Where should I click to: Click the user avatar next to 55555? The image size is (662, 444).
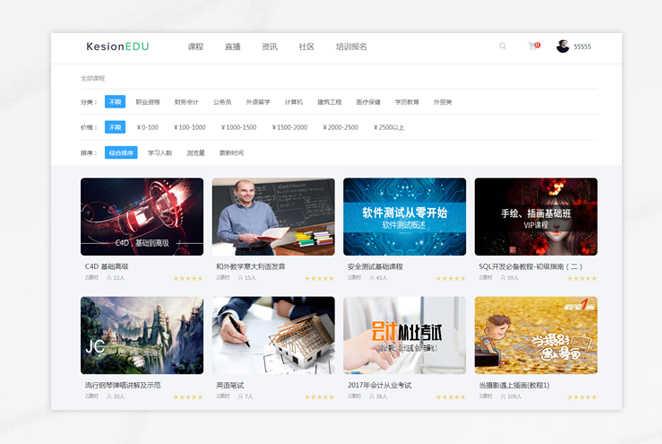click(563, 46)
